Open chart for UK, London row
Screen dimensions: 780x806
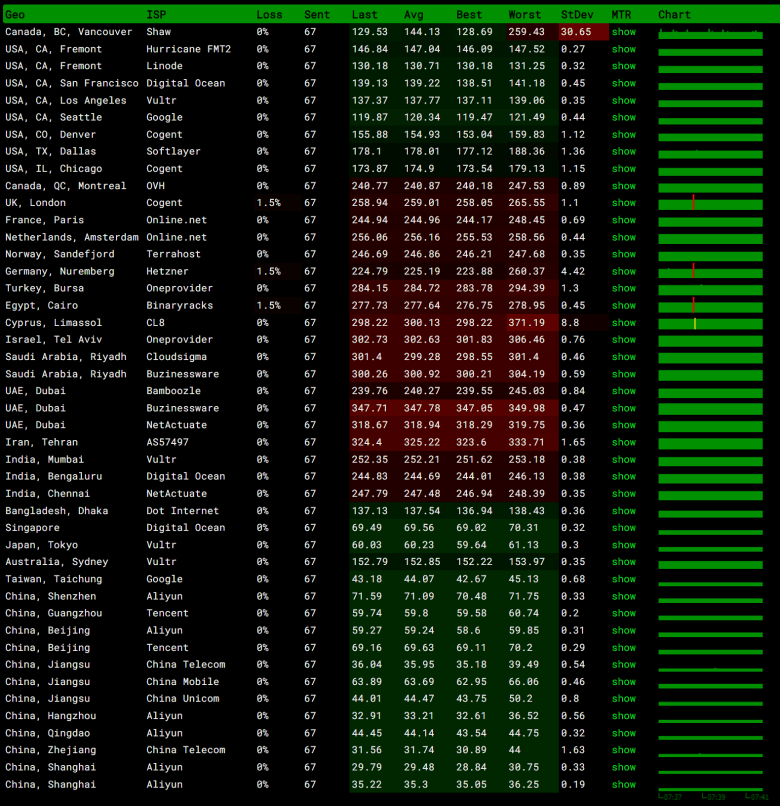710,203
